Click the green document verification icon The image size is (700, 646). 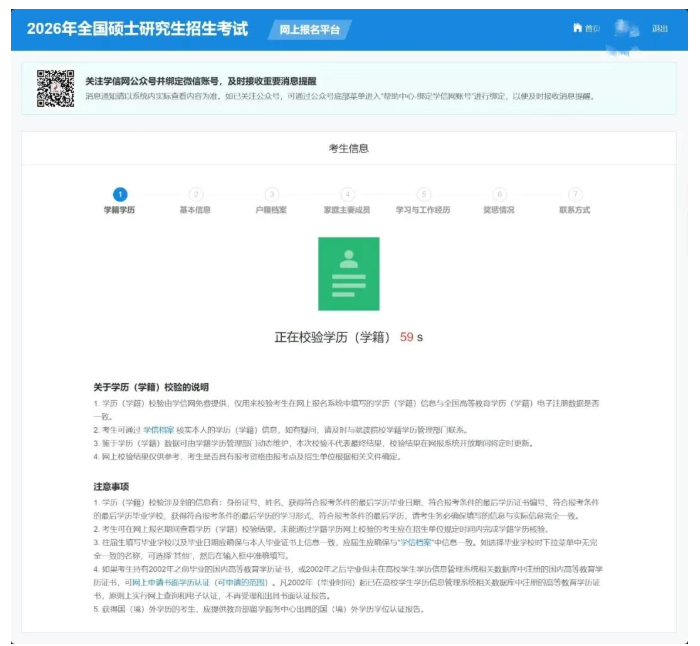click(x=348, y=273)
